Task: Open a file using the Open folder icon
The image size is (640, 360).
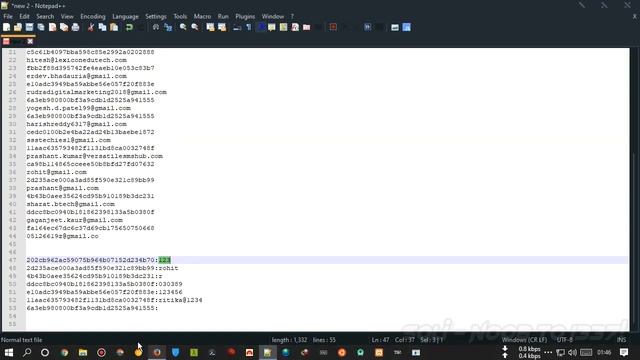Action: [x=18, y=27]
